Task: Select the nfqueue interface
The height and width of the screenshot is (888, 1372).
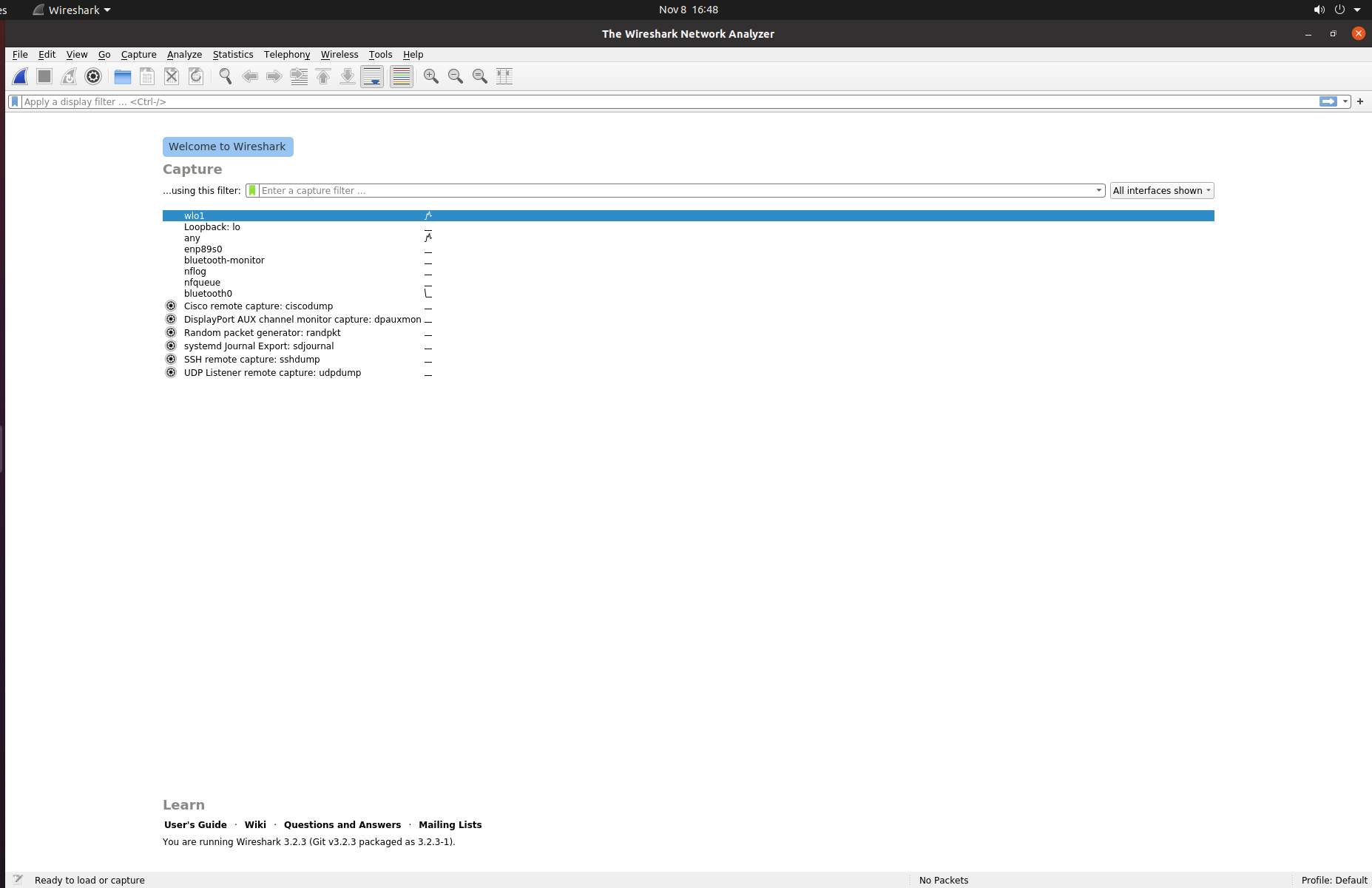Action: pyautogui.click(x=688, y=282)
